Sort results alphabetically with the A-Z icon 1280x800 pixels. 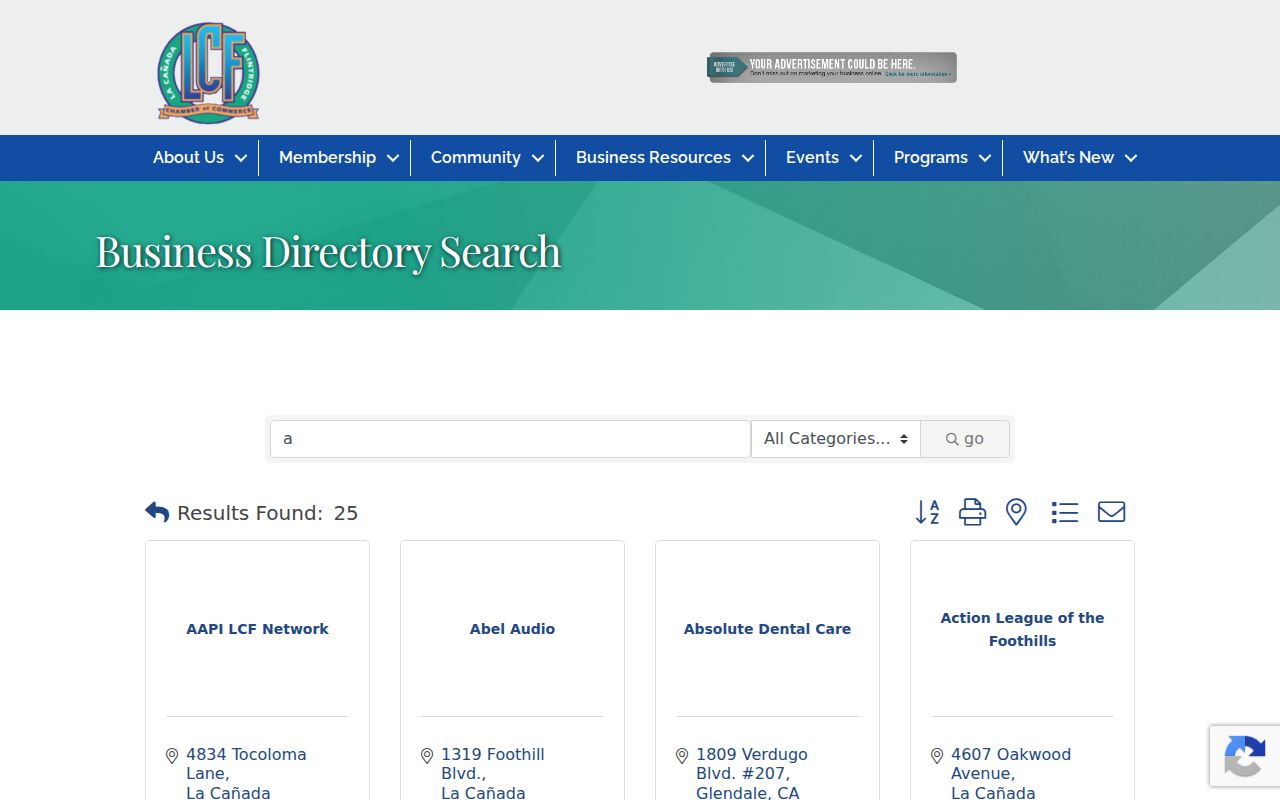928,512
